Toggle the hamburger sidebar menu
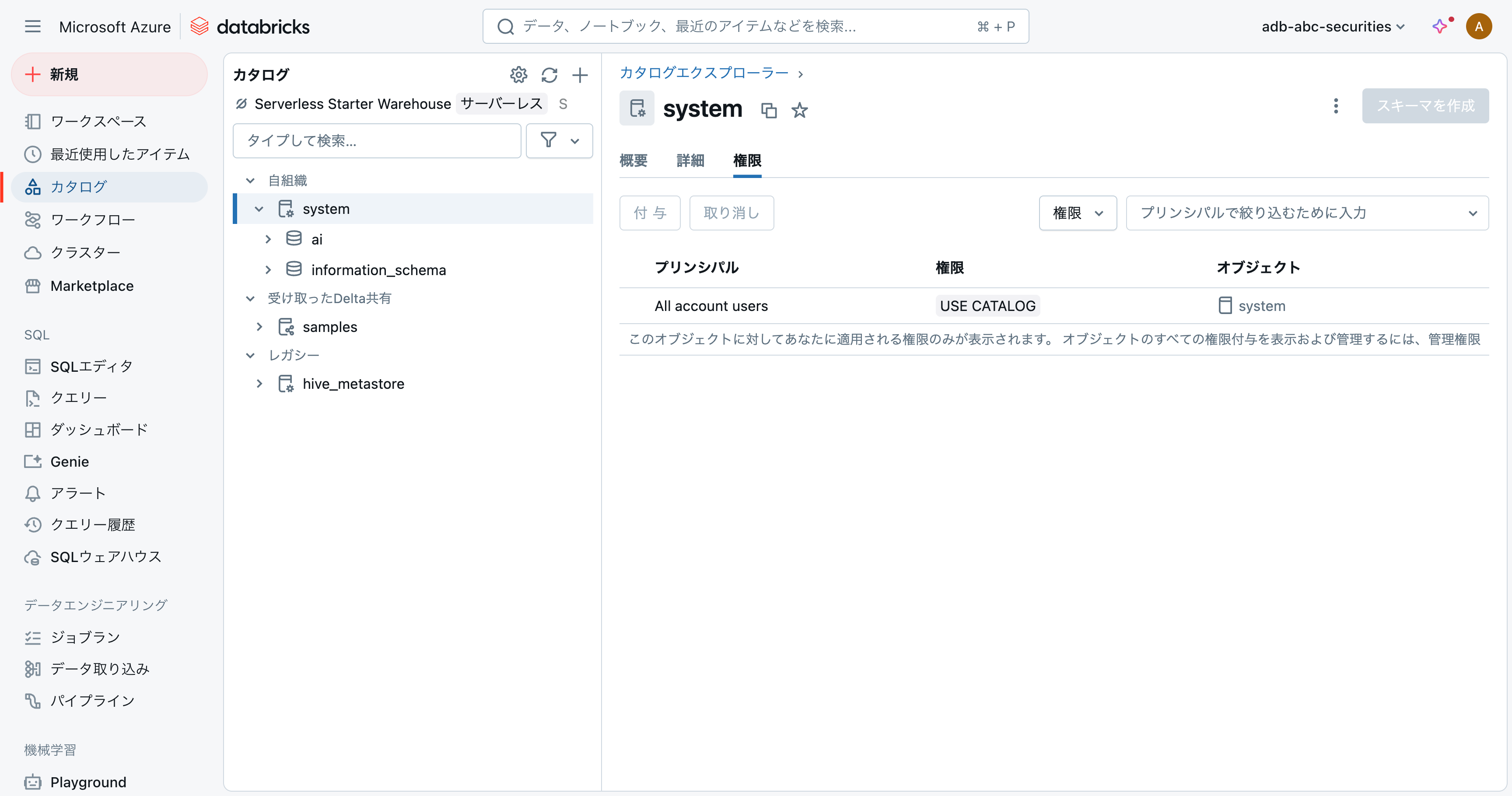This screenshot has width=1512, height=796. 33,26
